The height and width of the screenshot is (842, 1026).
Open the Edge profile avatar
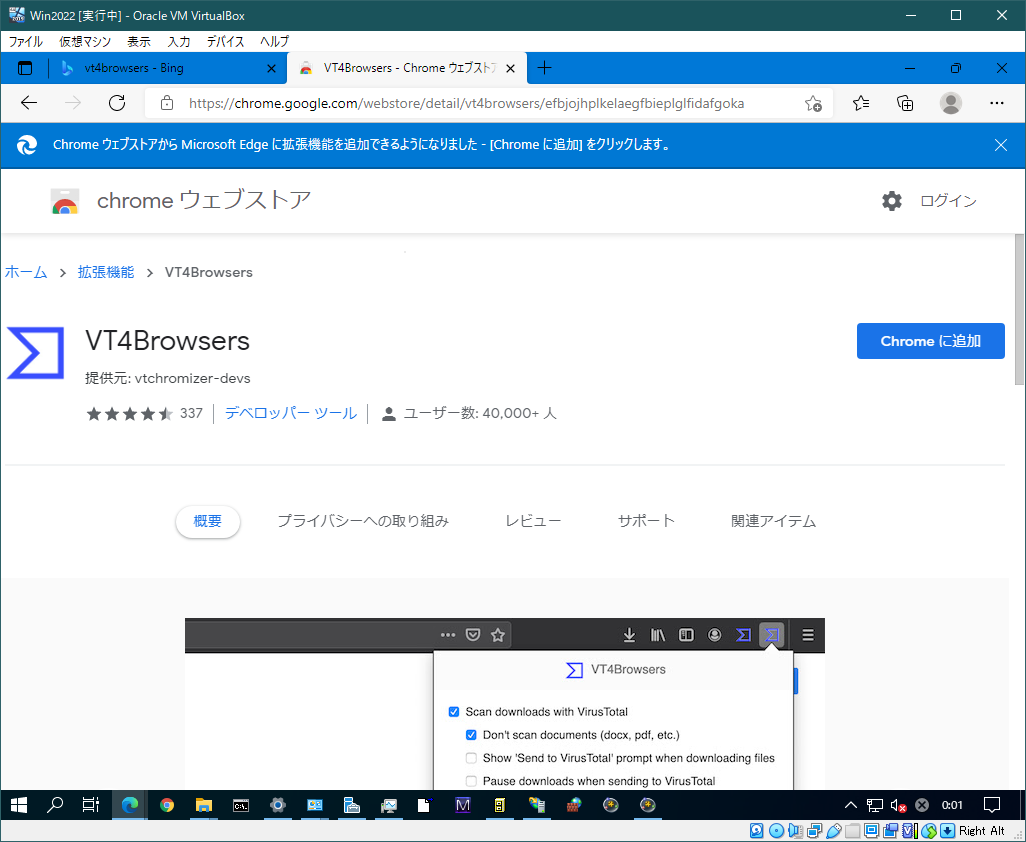[x=951, y=103]
